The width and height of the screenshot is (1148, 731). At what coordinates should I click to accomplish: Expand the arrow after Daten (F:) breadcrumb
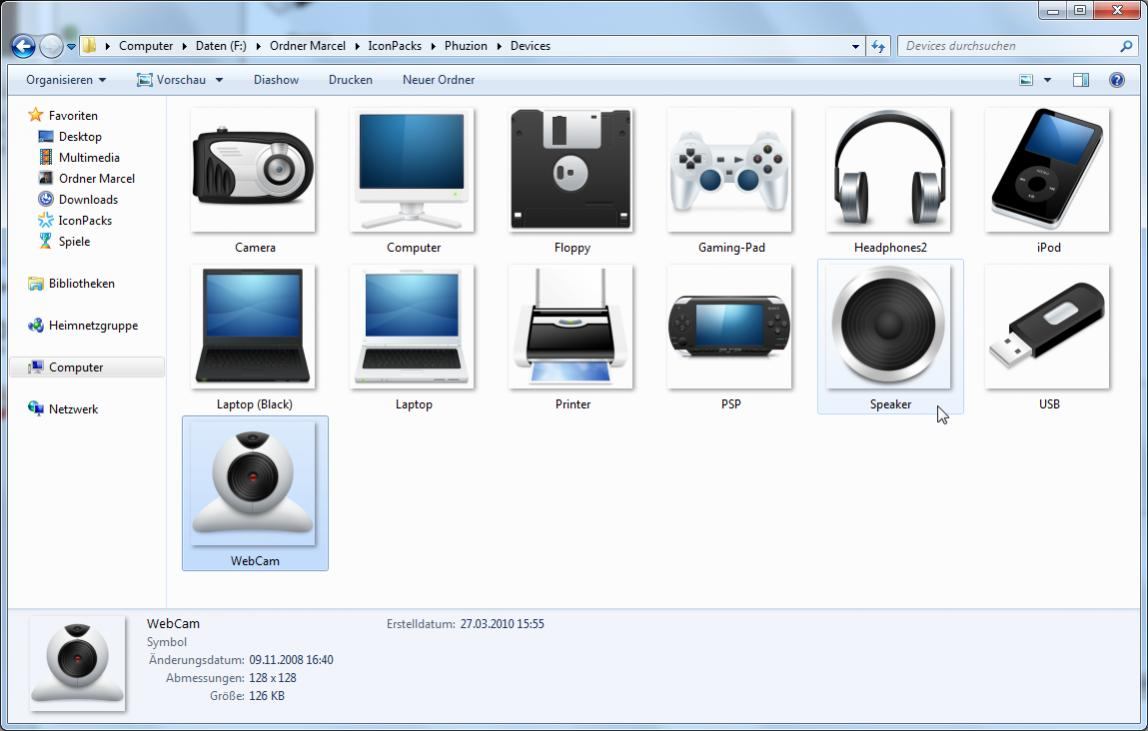258,46
